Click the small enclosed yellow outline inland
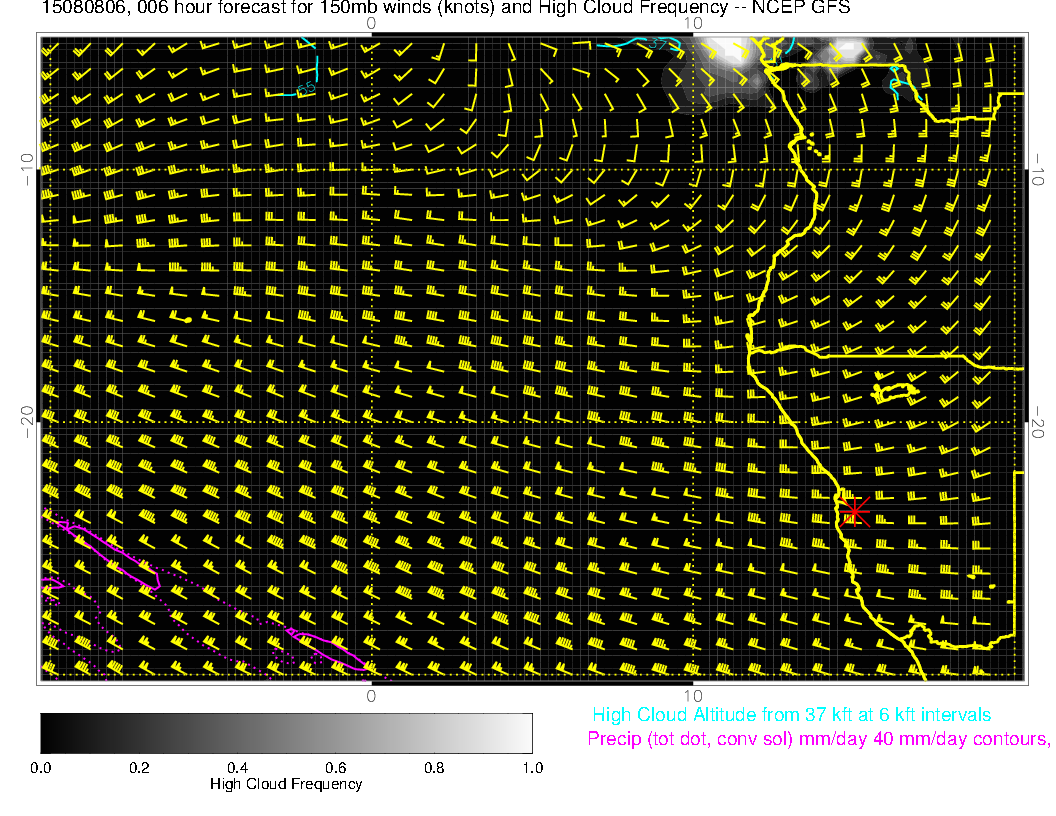1056x816 pixels. pyautogui.click(x=896, y=390)
